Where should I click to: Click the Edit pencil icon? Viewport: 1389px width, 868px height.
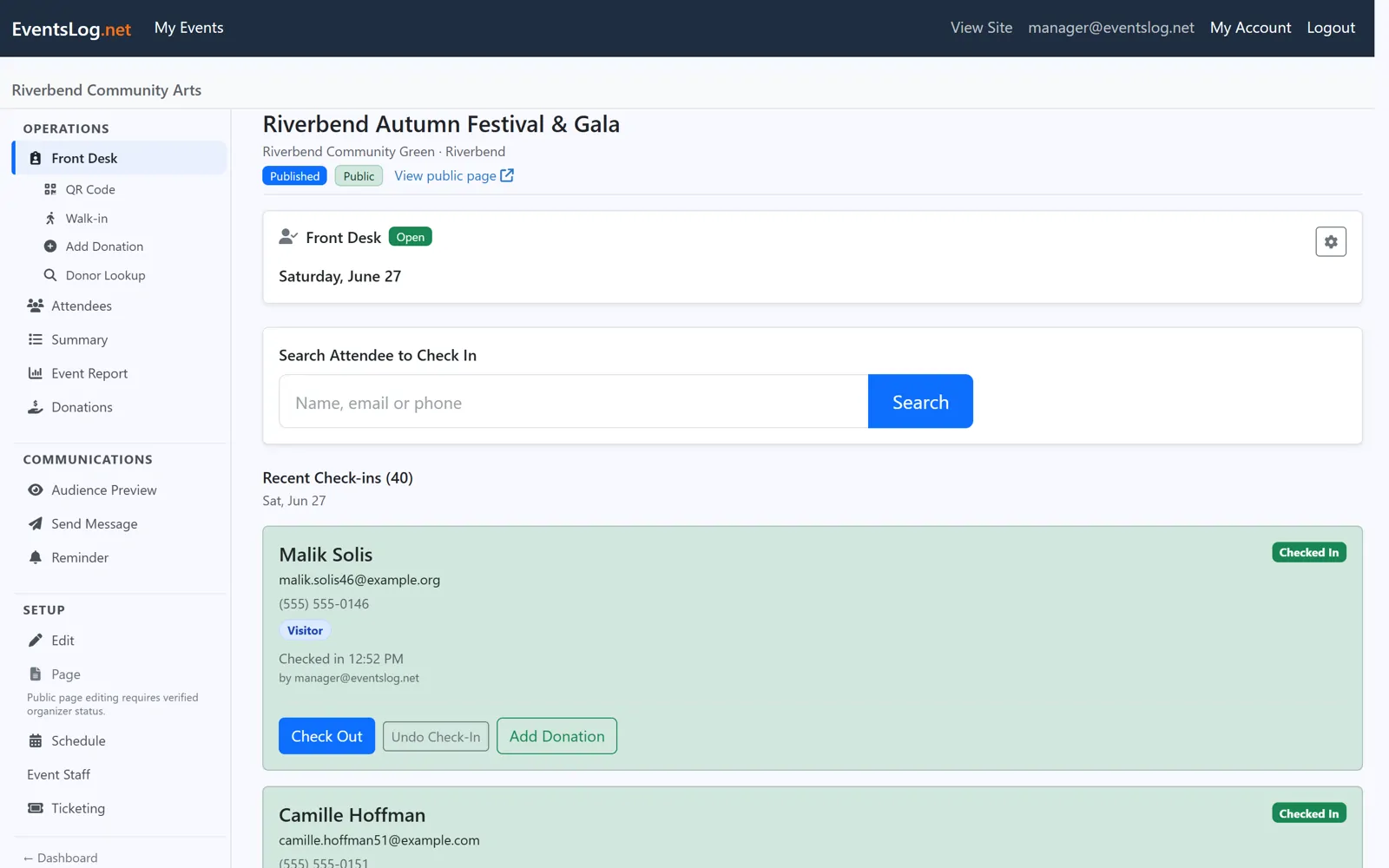click(x=36, y=641)
